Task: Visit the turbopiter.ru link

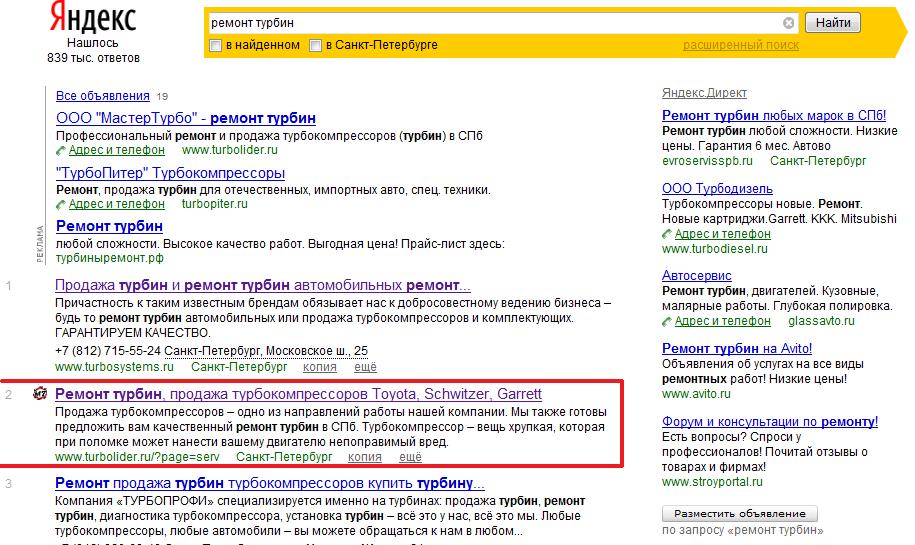Action: pyautogui.click(x=215, y=204)
